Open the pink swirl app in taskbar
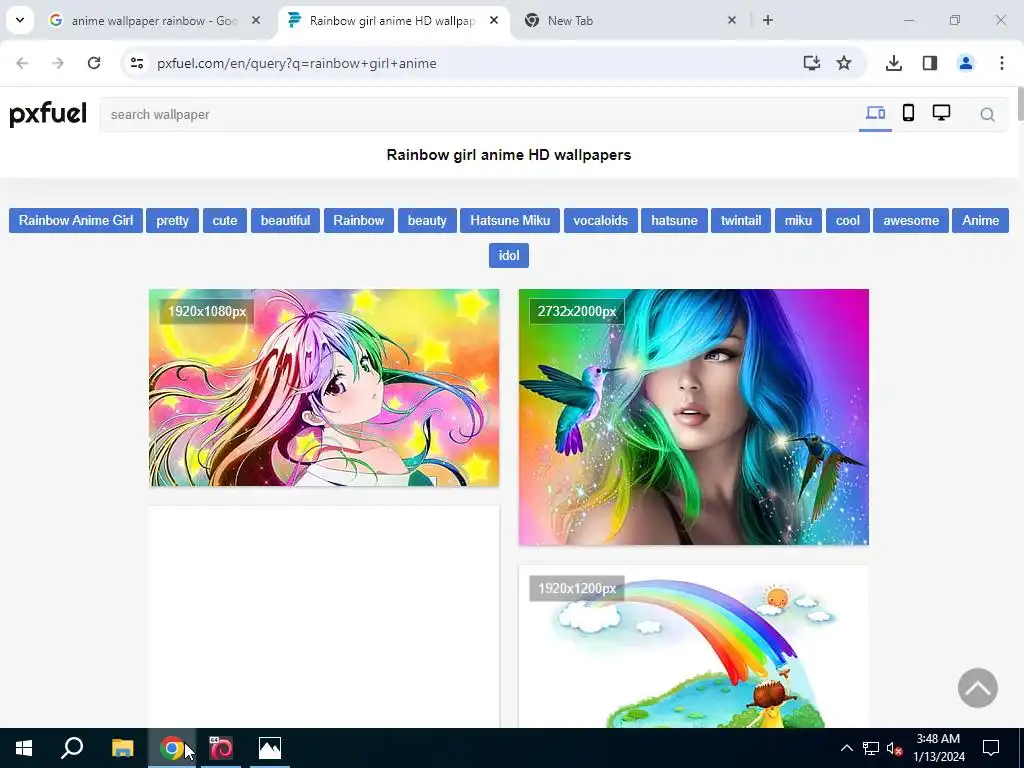1024x768 pixels. click(221, 748)
